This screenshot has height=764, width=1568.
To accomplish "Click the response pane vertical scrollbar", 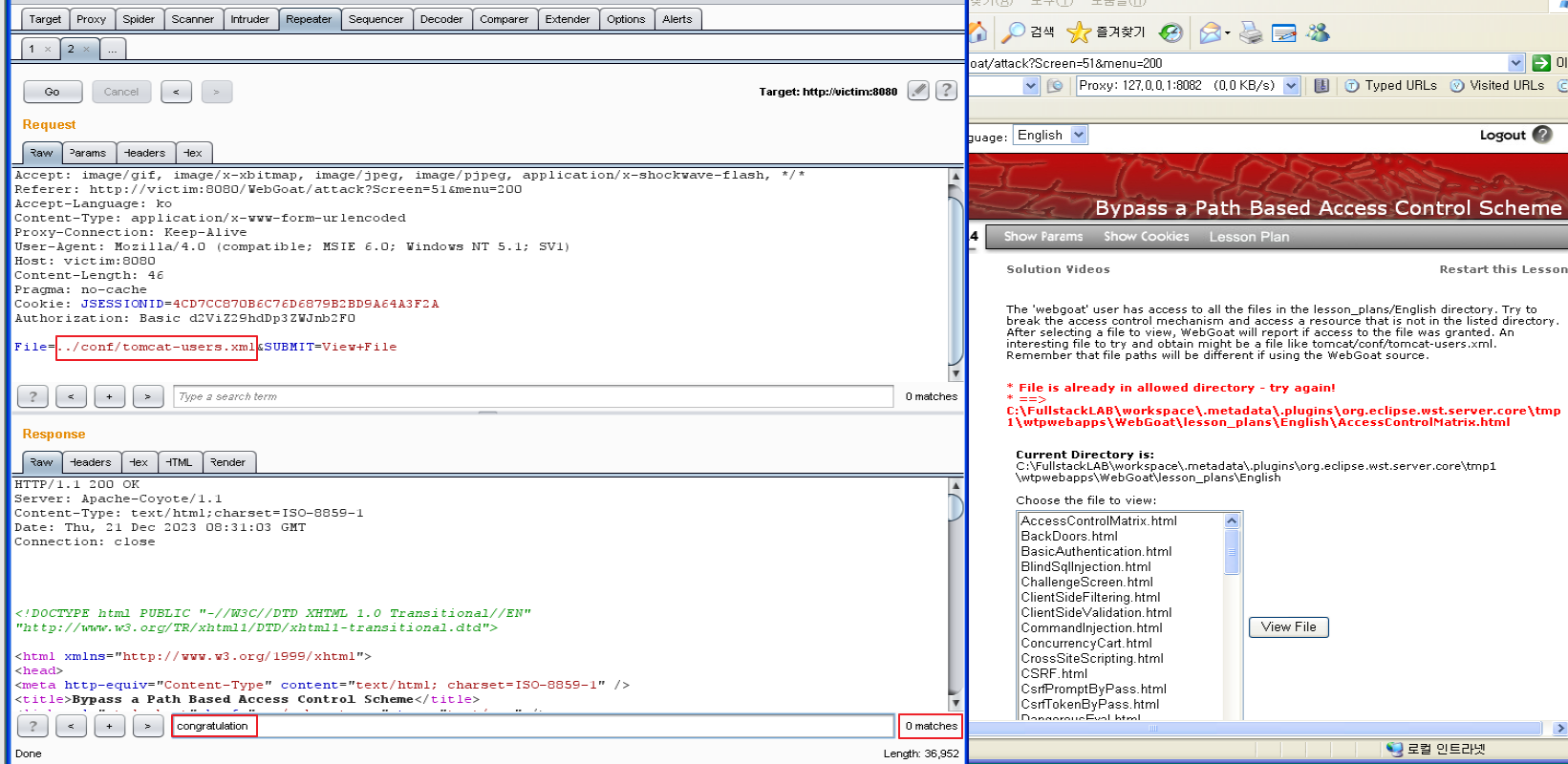I will point(955,595).
